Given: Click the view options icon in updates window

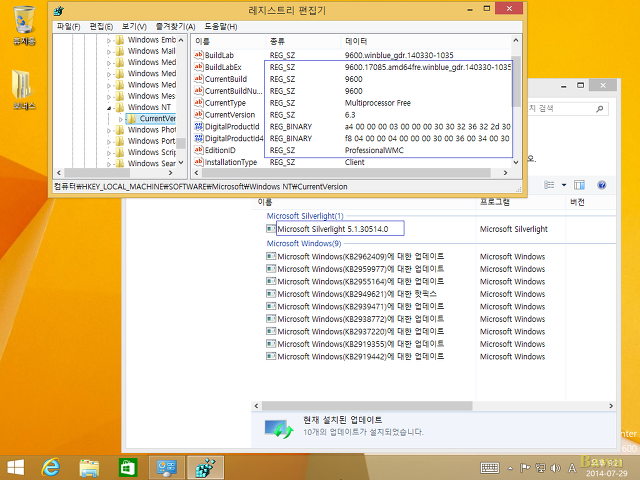Looking at the screenshot, I should pos(549,185).
